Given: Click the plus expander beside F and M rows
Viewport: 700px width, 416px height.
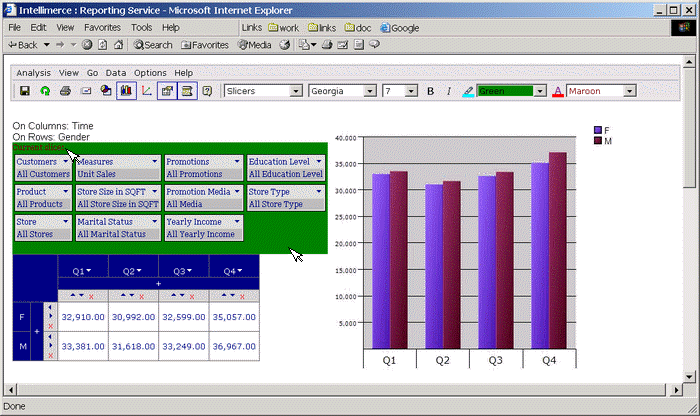Looking at the screenshot, I should pos(37,332).
